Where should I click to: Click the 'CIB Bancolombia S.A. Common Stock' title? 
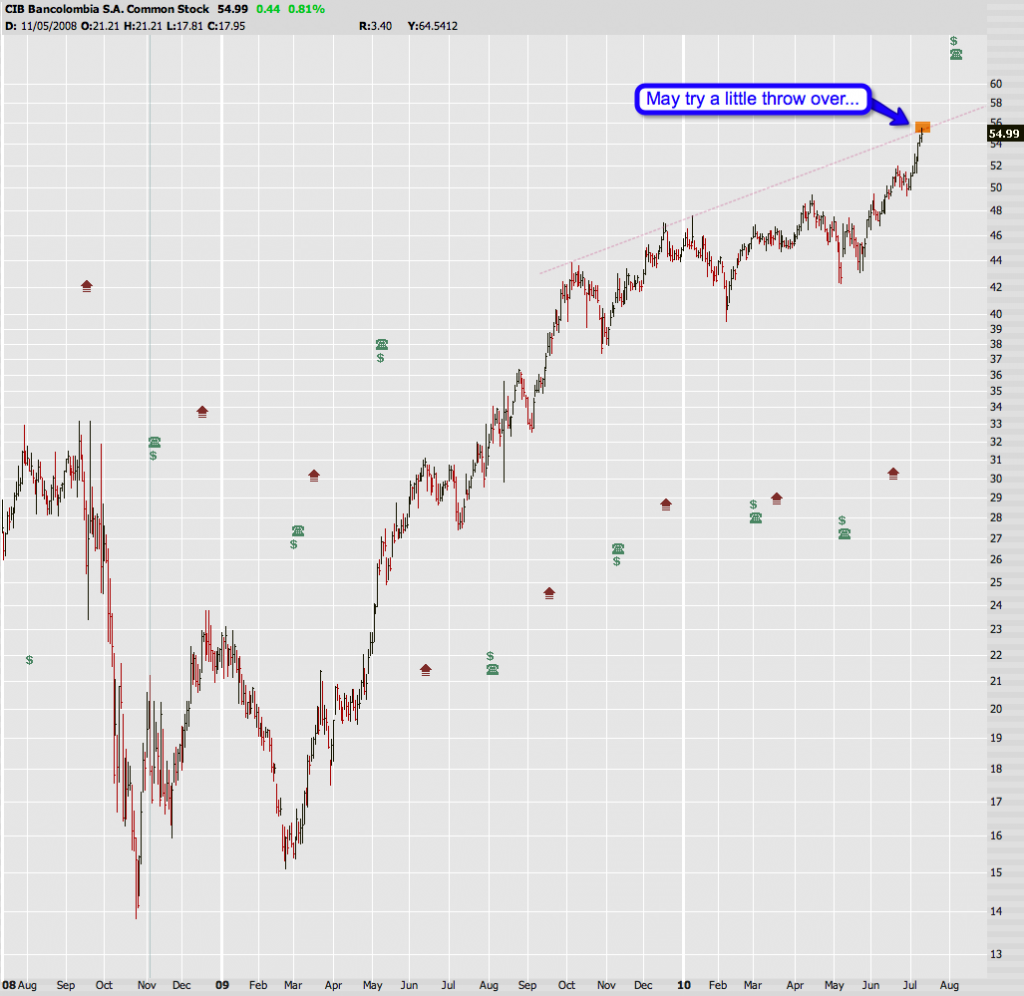pyautogui.click(x=107, y=9)
